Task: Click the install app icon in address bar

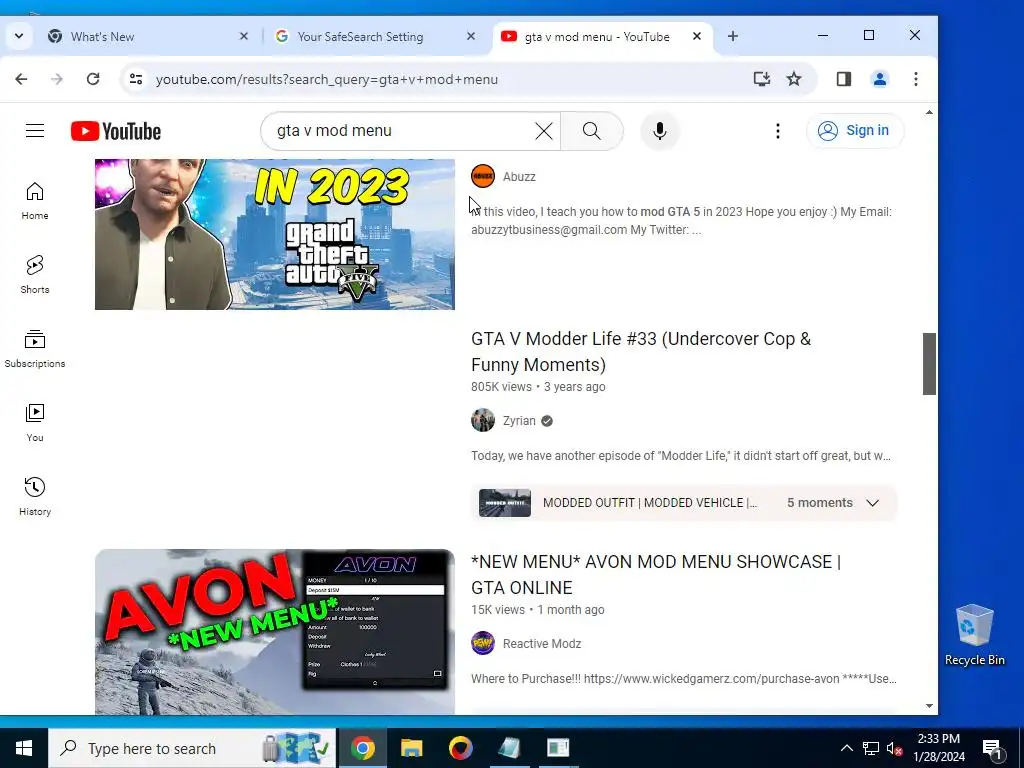Action: point(761,79)
